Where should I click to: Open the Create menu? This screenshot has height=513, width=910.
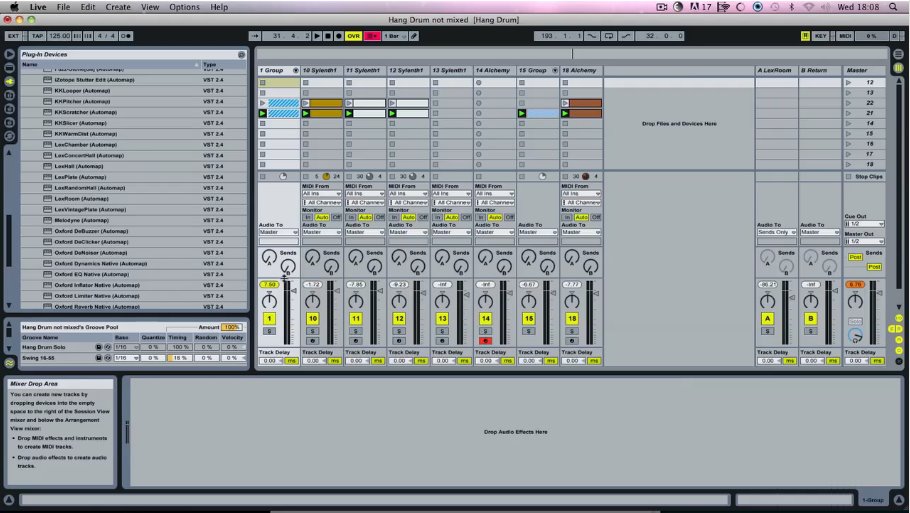pyautogui.click(x=118, y=7)
